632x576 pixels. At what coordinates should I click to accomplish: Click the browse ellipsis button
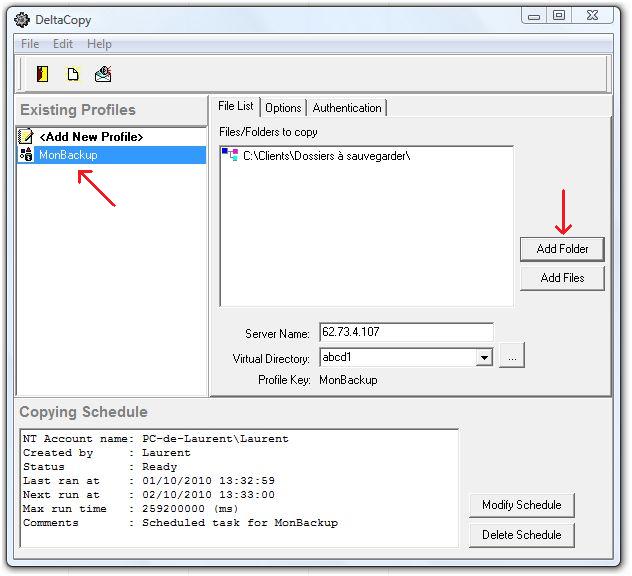click(512, 355)
